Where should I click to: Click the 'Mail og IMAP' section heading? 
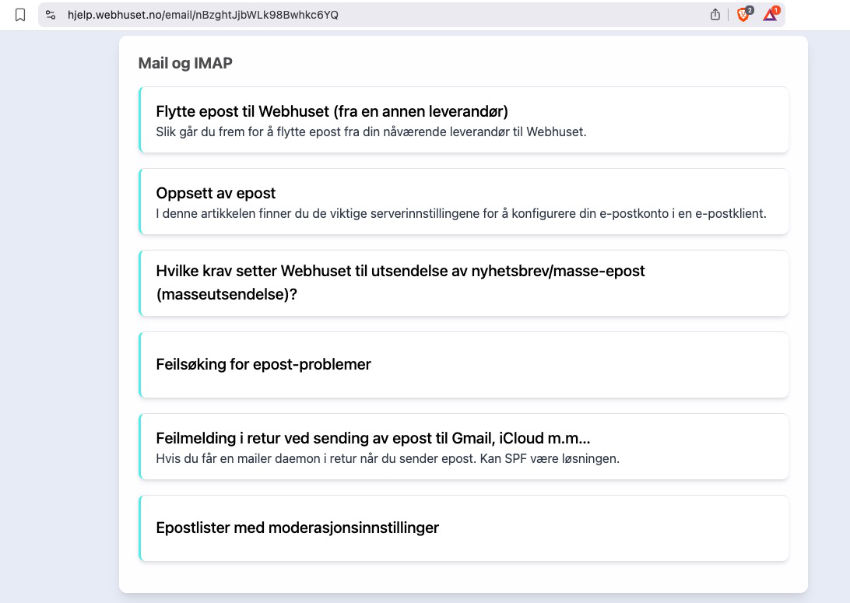click(x=185, y=63)
